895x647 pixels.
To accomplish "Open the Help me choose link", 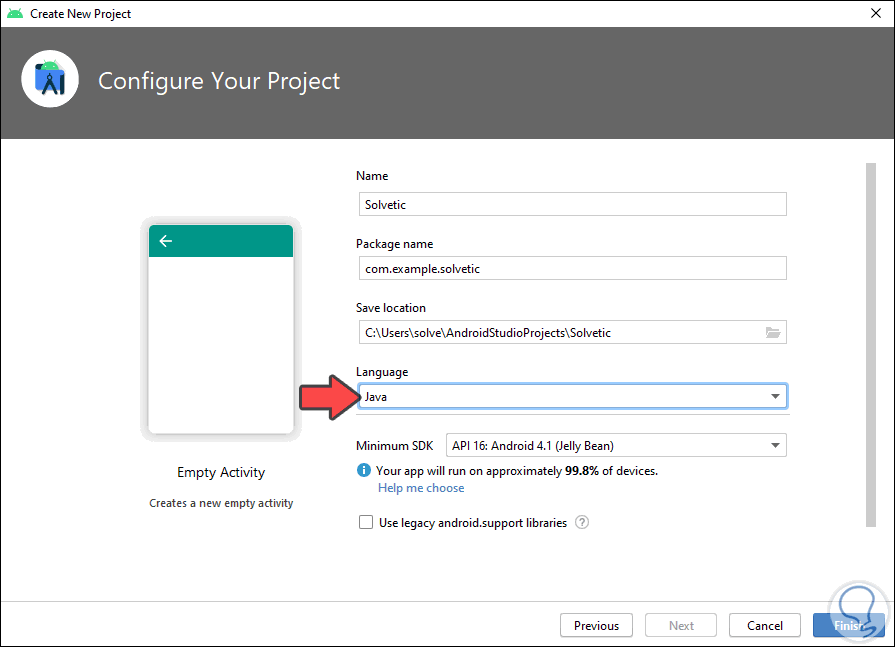I will (x=421, y=488).
